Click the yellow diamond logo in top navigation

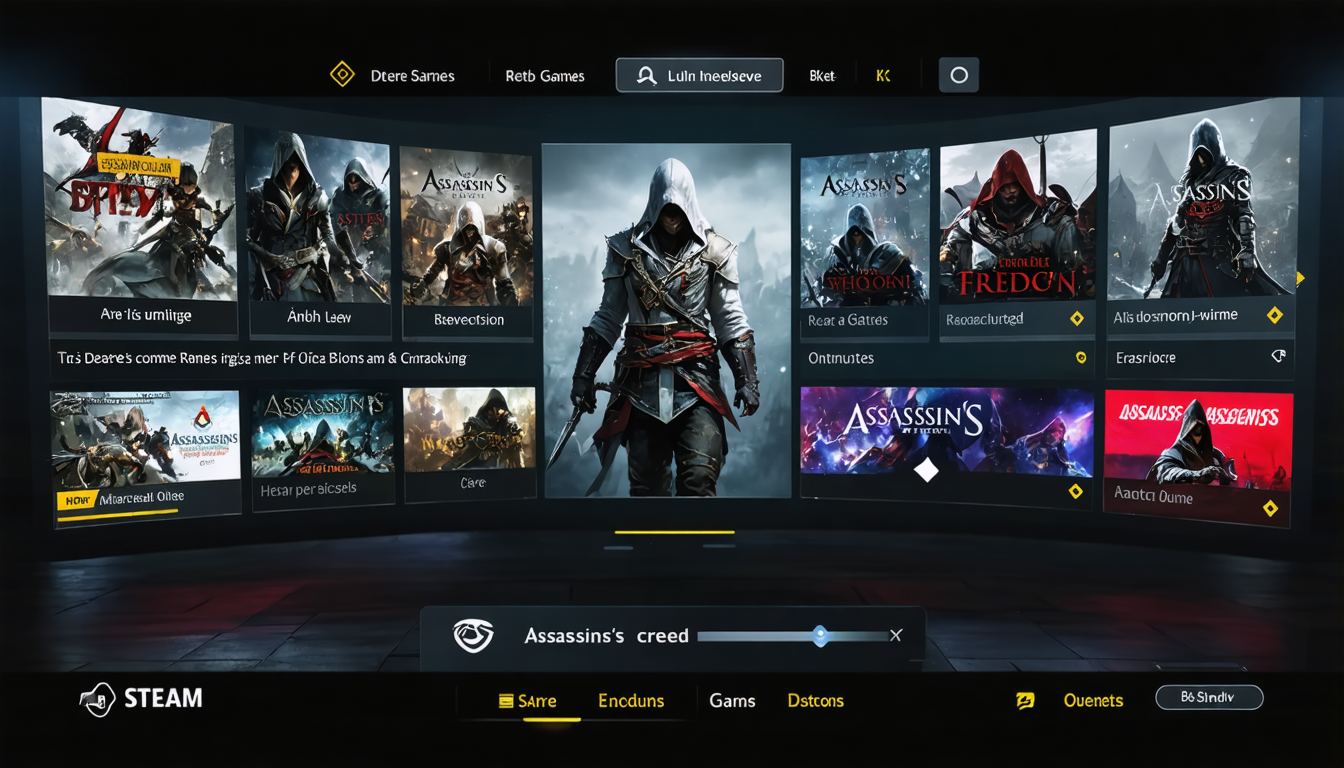pyautogui.click(x=343, y=74)
